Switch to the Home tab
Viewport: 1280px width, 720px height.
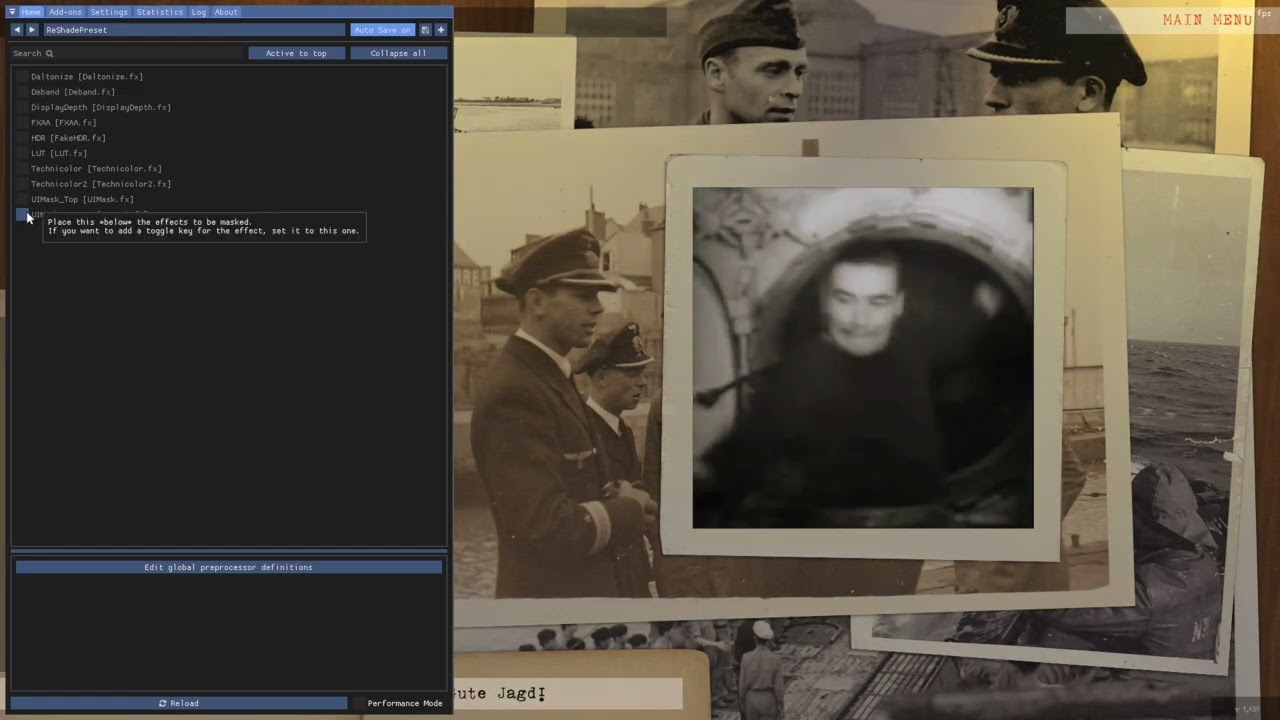31,12
